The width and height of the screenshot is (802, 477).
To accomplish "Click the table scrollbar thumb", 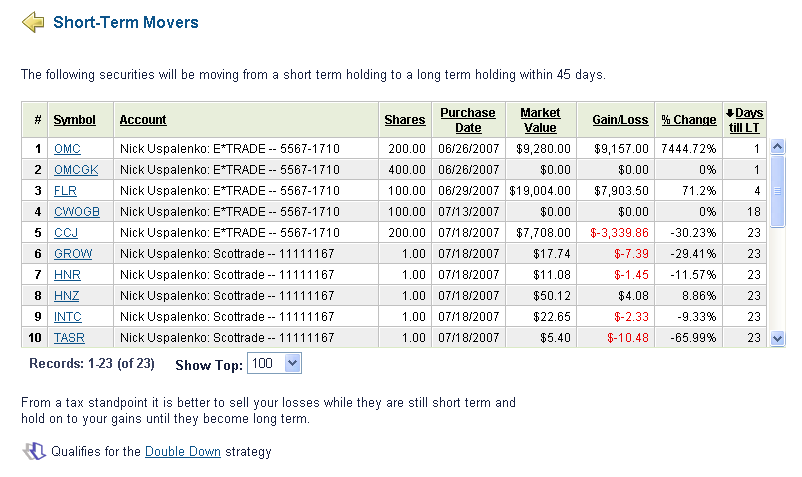I will click(778, 191).
